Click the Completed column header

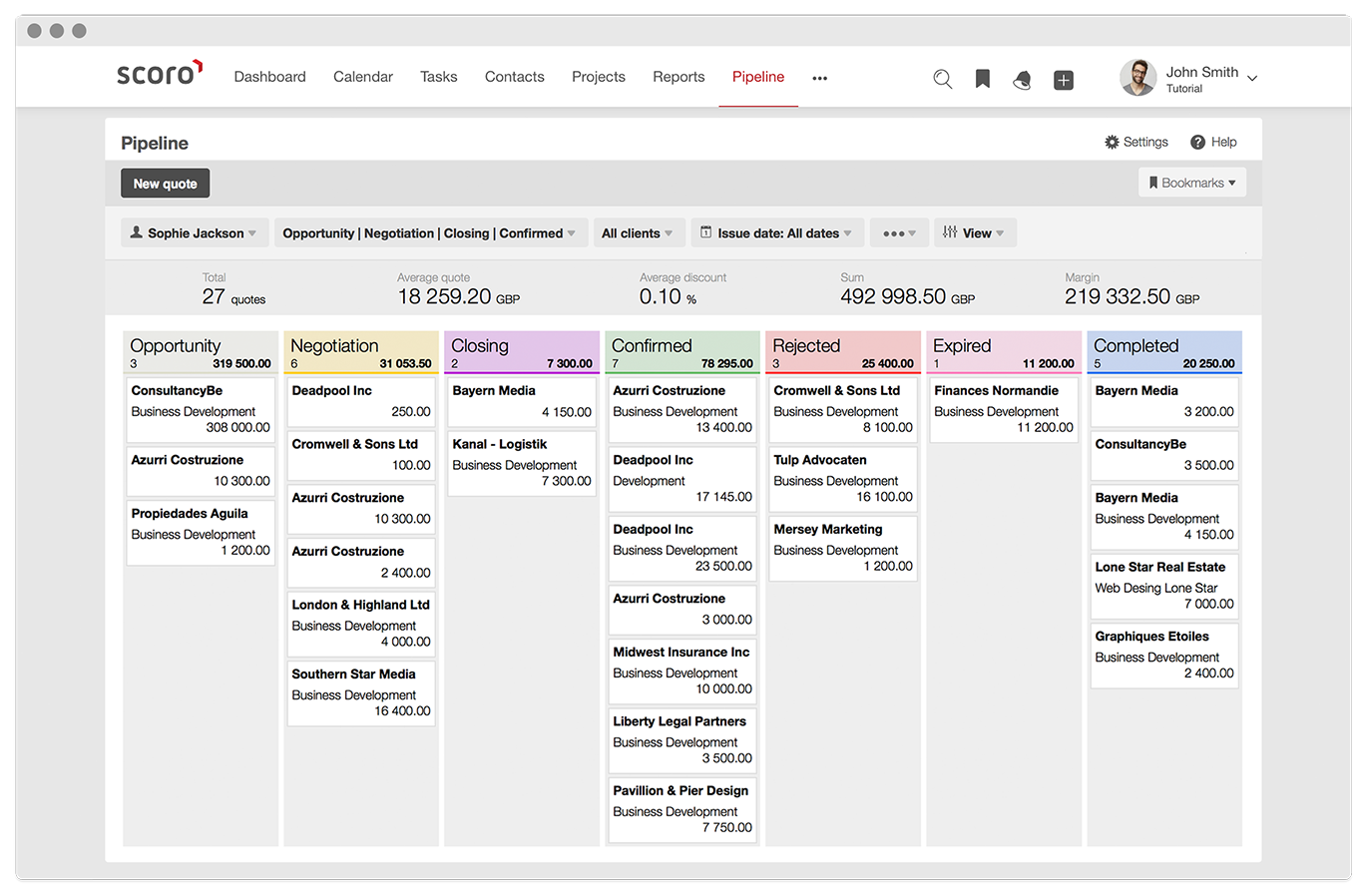1164,352
